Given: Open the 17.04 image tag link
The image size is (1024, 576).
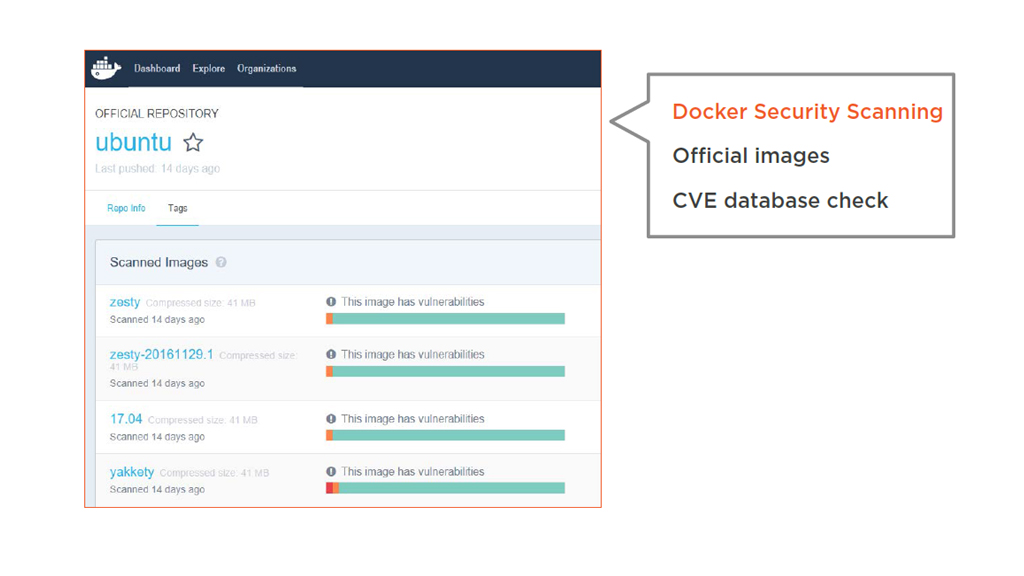Looking at the screenshot, I should (126, 419).
